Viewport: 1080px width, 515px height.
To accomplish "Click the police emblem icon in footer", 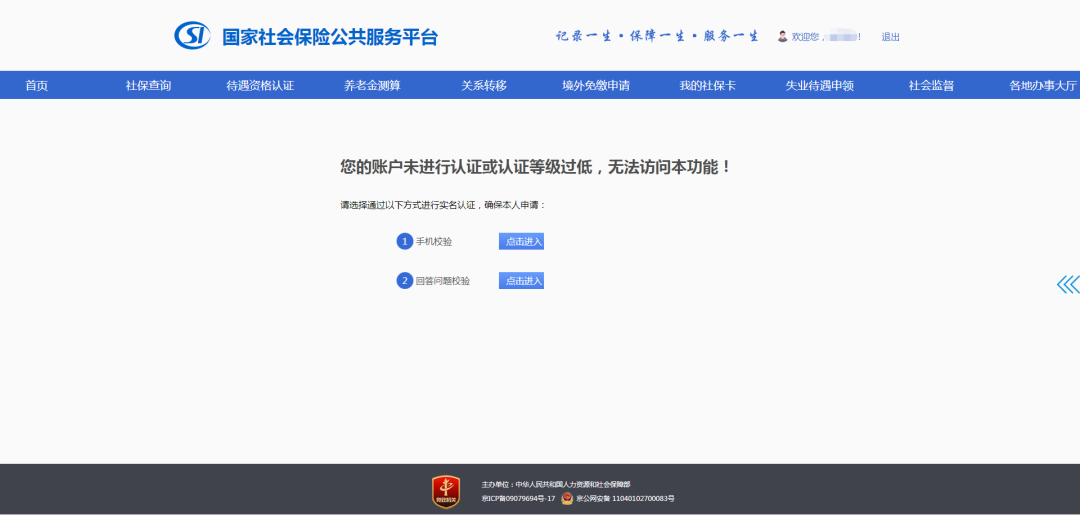I will click(x=567, y=498).
